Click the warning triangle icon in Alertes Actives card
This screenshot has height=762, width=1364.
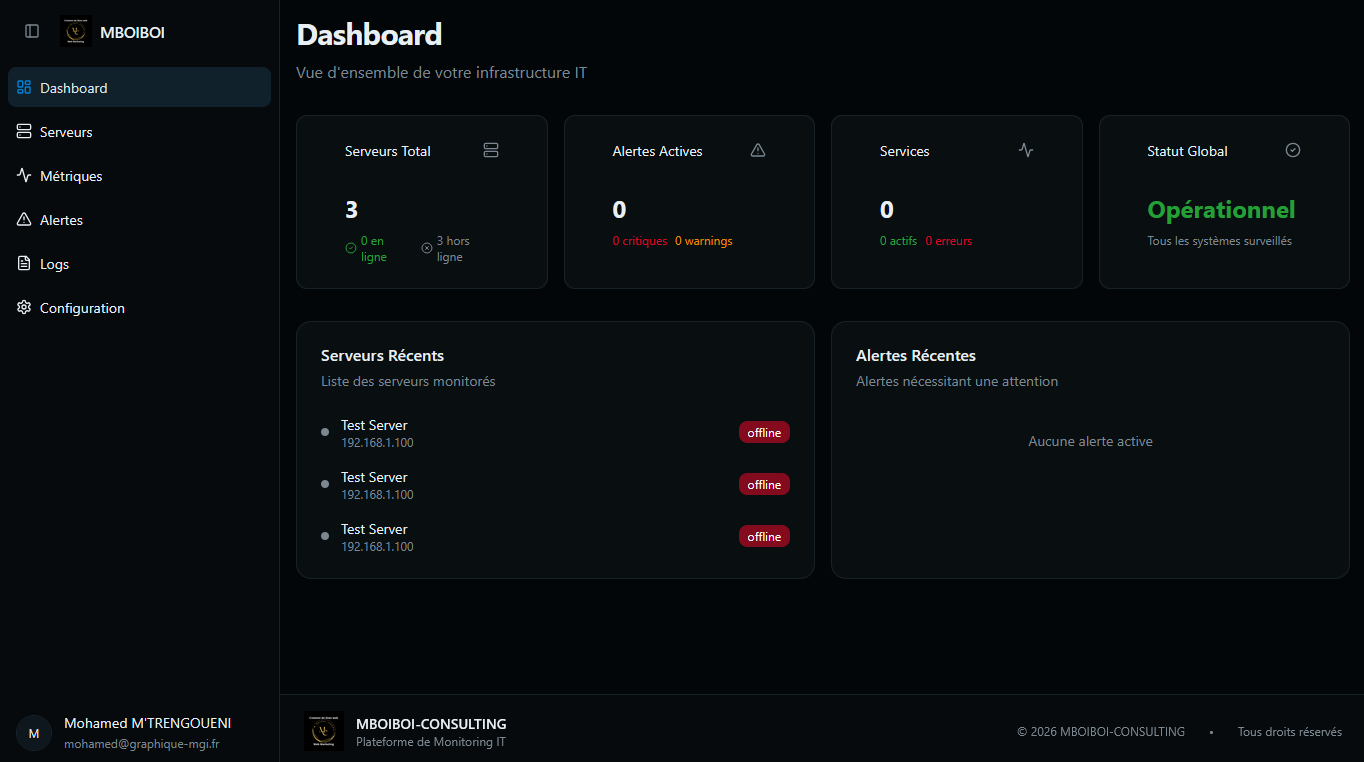[757, 150]
